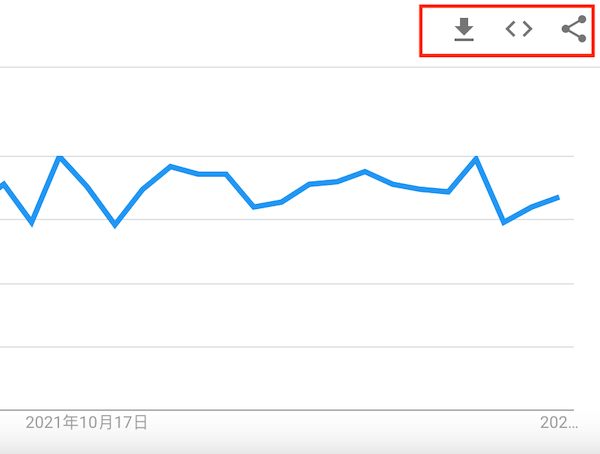
Task: Click the 2021年10月17日 date label
Action: (86, 423)
